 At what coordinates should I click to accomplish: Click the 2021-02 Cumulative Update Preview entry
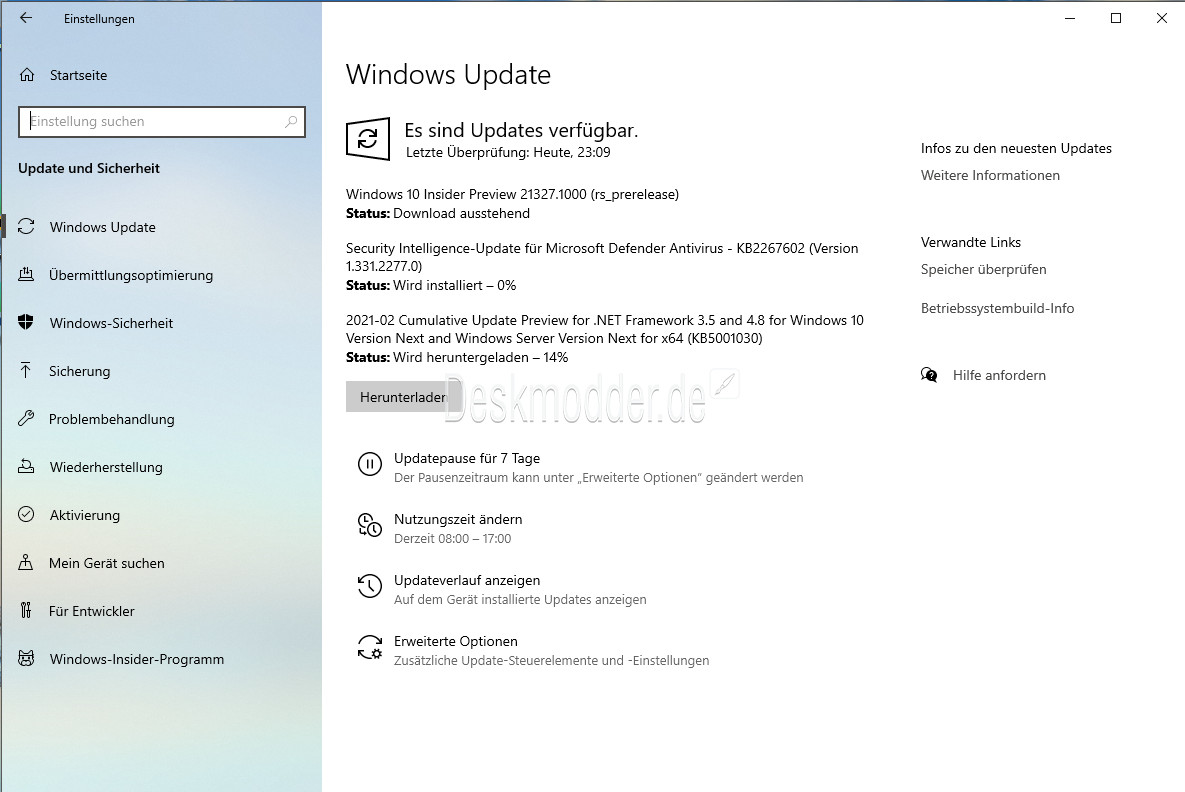point(605,329)
